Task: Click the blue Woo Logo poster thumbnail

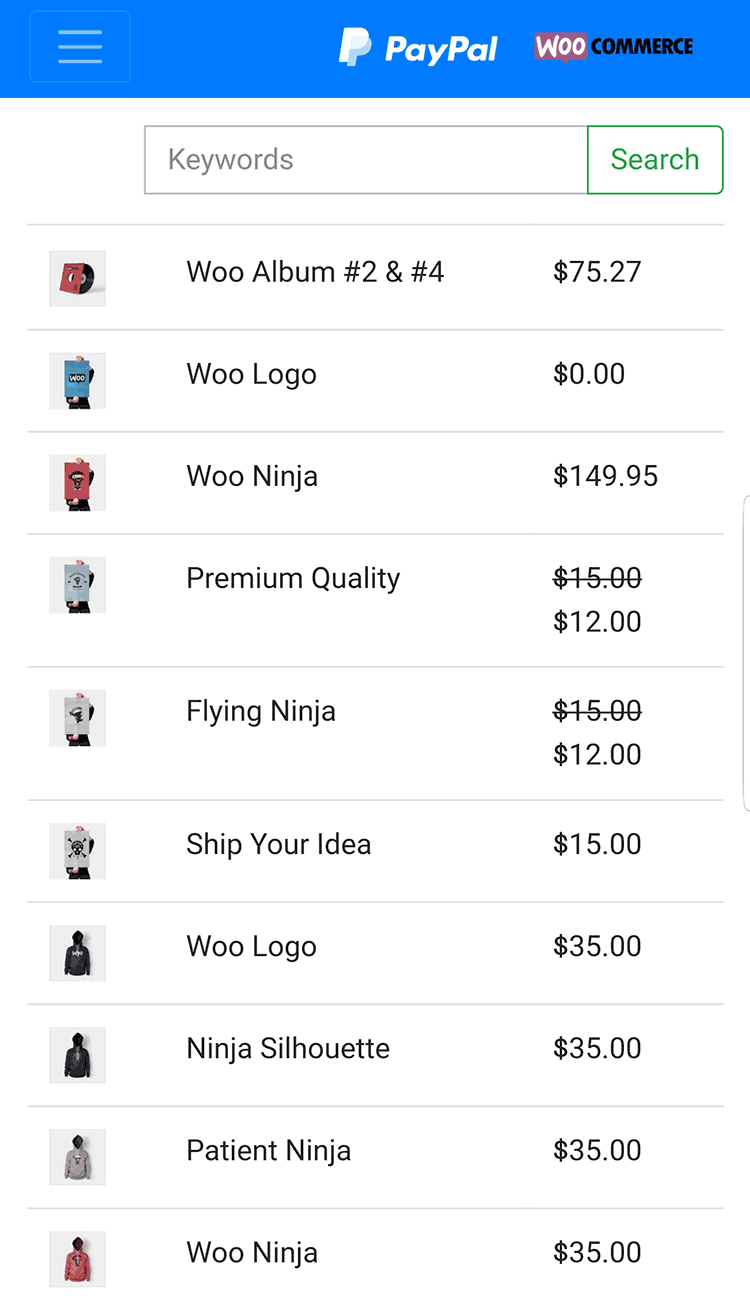Action: [x=77, y=380]
